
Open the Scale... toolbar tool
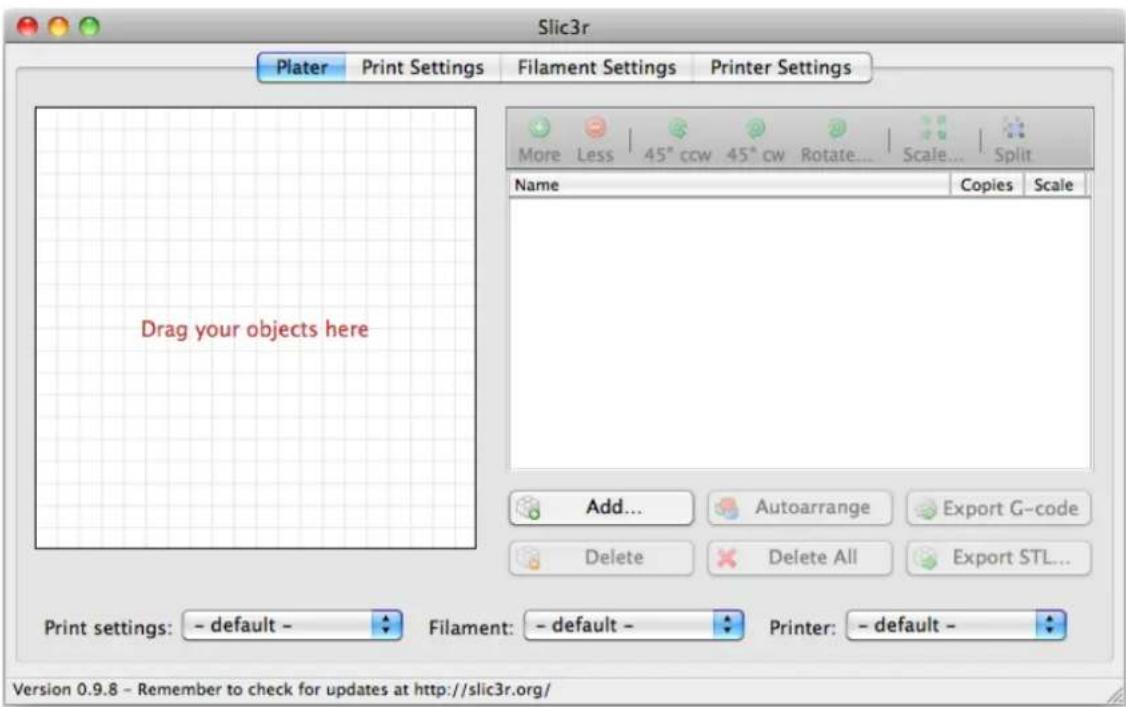pyautogui.click(x=933, y=140)
